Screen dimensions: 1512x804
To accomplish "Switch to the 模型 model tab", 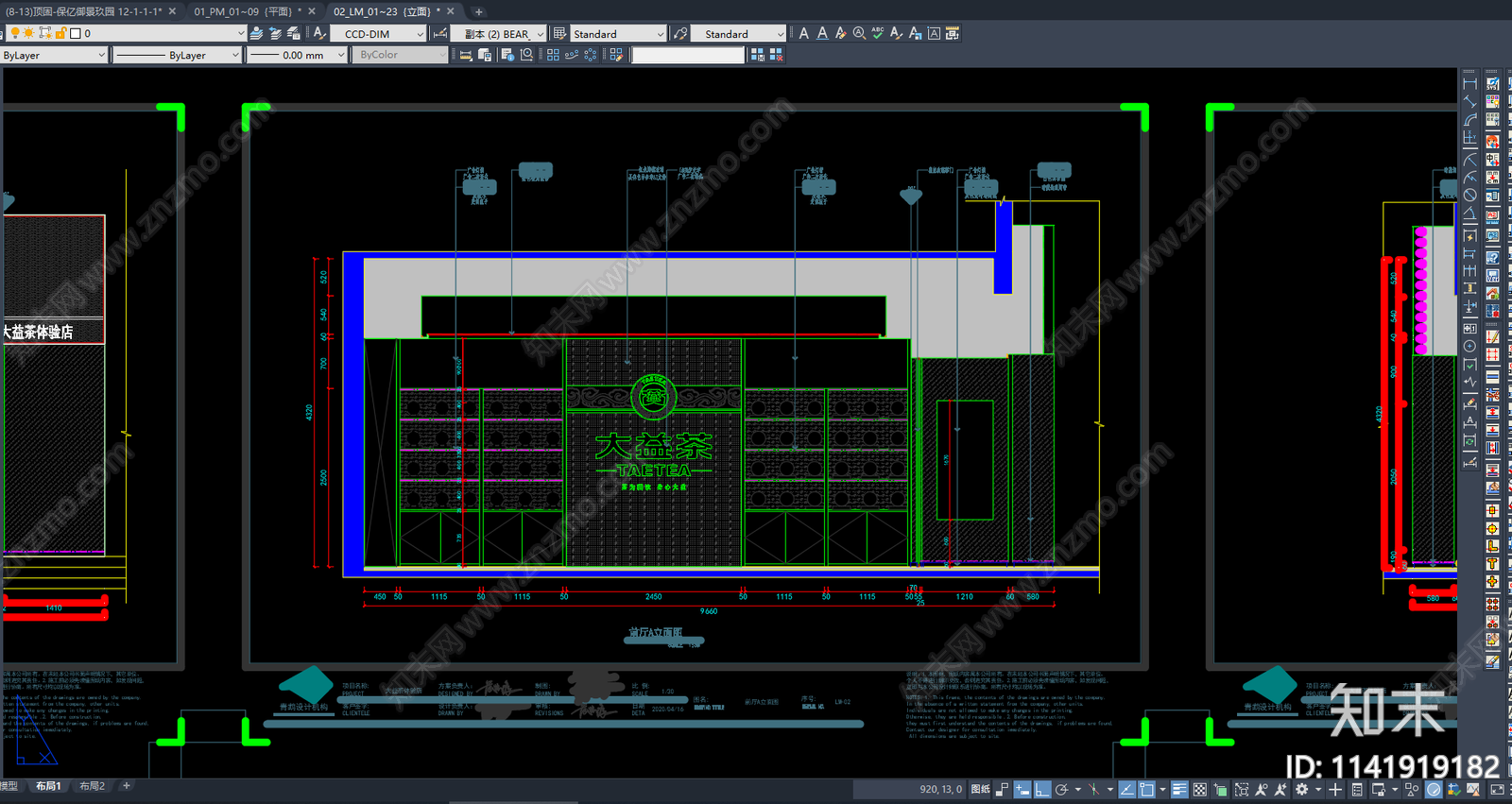I will click(x=9, y=786).
